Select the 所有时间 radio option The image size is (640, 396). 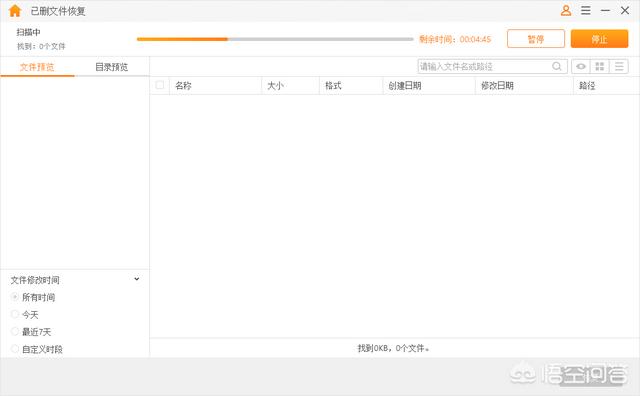coord(15,297)
